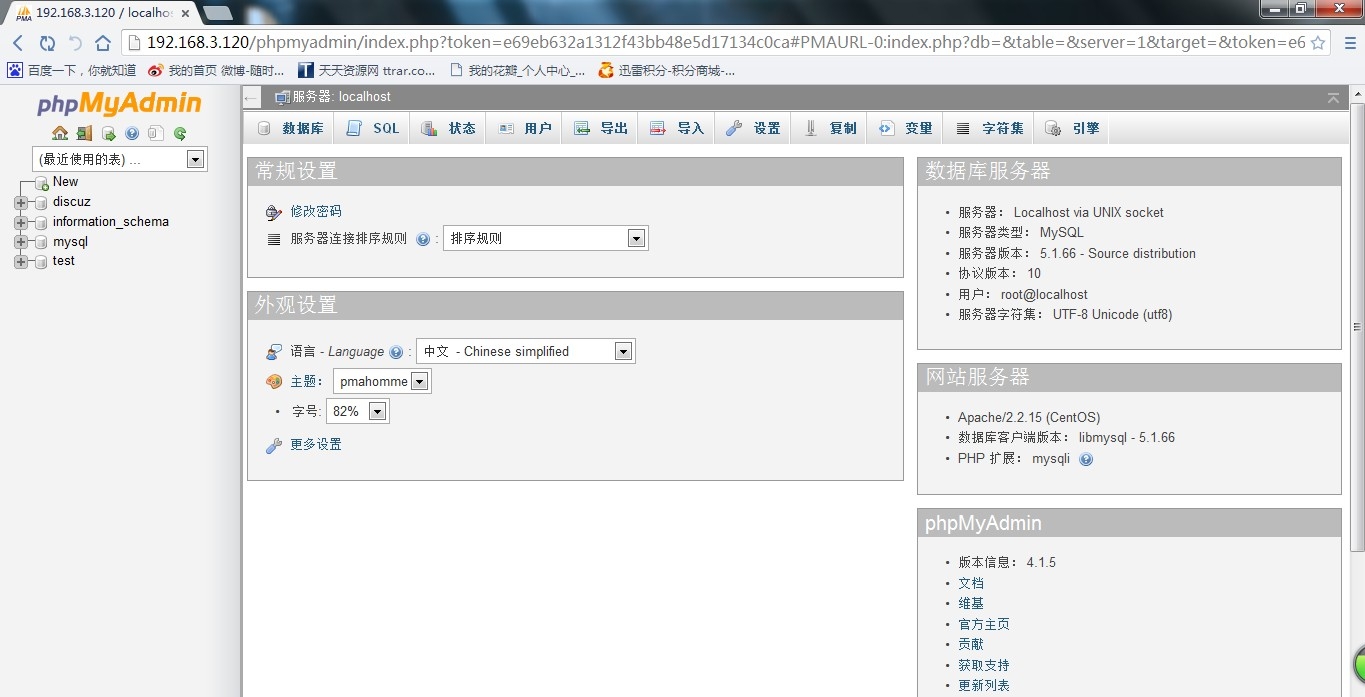Screen dimensions: 1365x697
Task: Expand the test database tree node
Action: pos(21,262)
